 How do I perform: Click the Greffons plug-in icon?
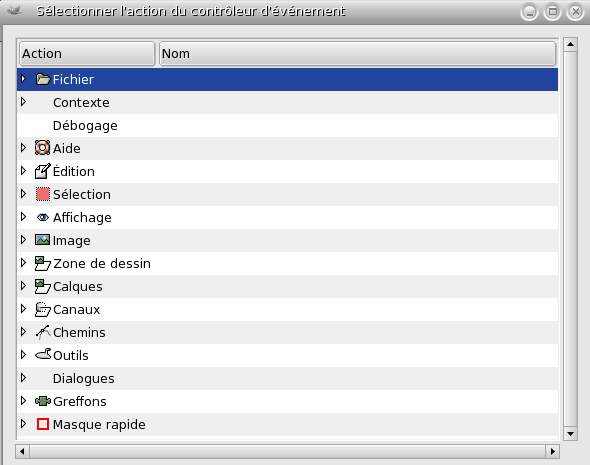point(43,401)
